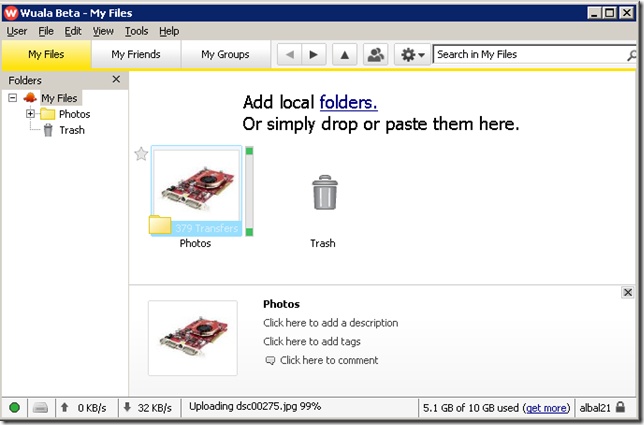Switch to the My Groups tab

(225, 55)
